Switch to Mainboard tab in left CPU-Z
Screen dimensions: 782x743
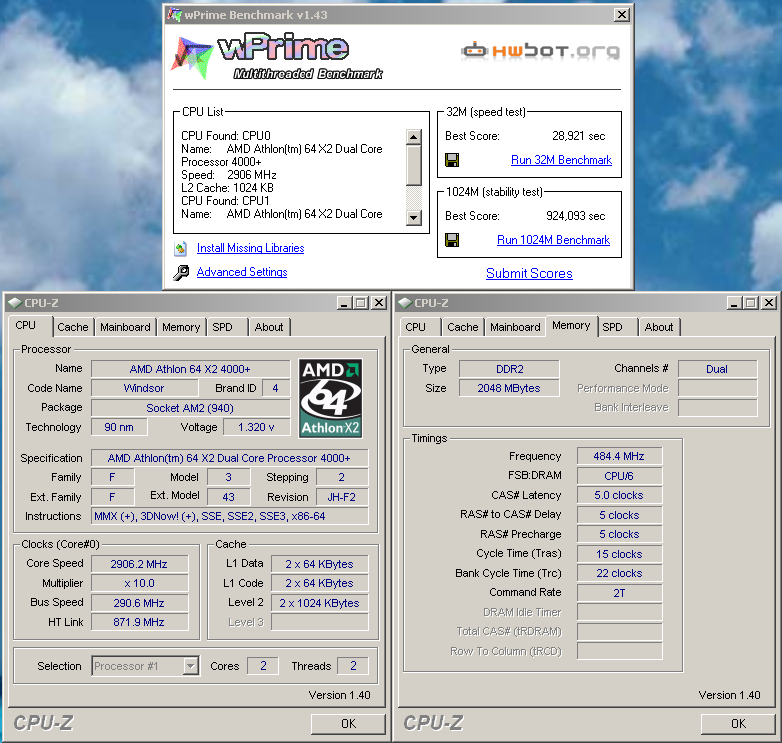click(125, 327)
